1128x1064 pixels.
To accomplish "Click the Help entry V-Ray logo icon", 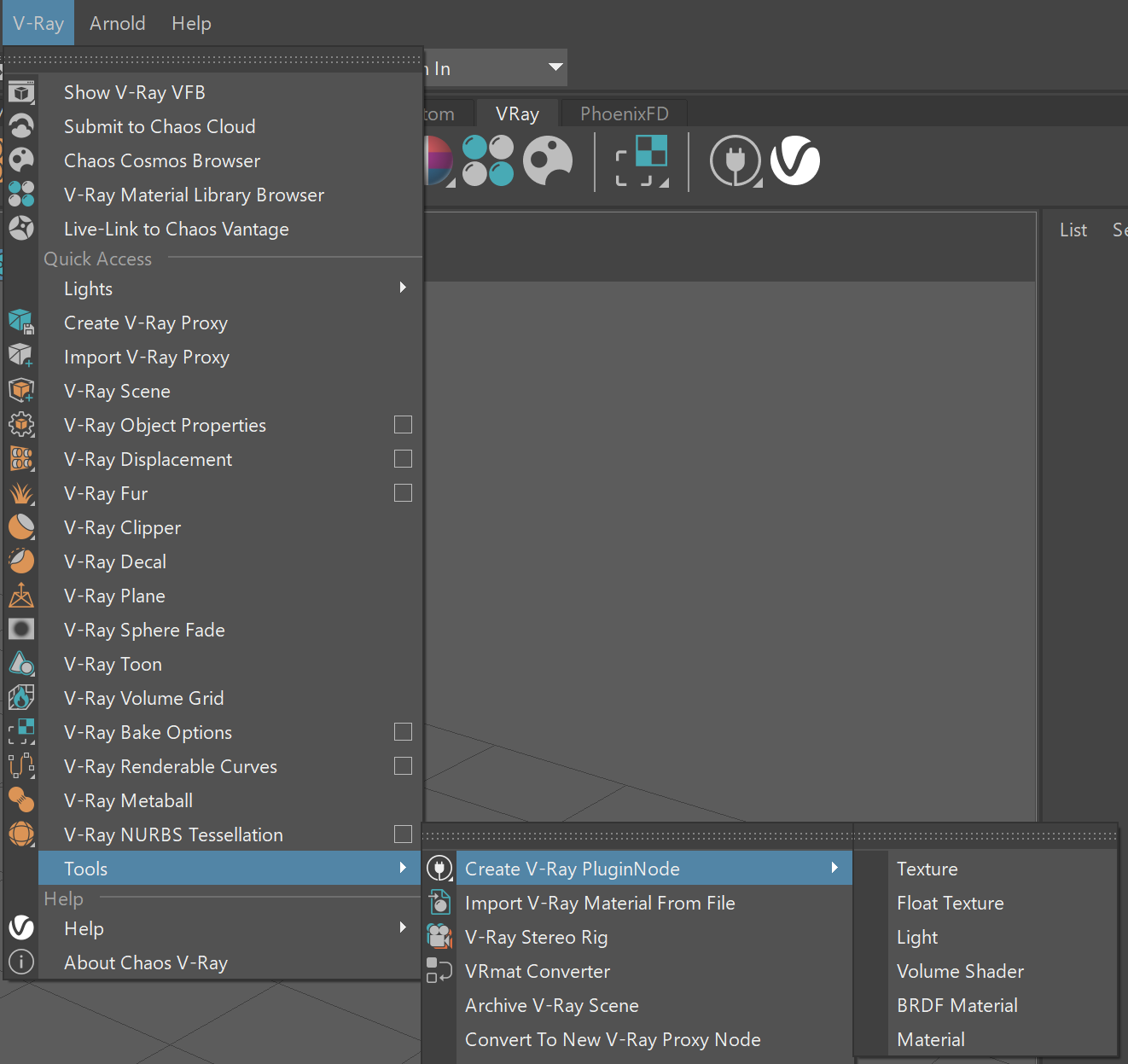I will [21, 927].
